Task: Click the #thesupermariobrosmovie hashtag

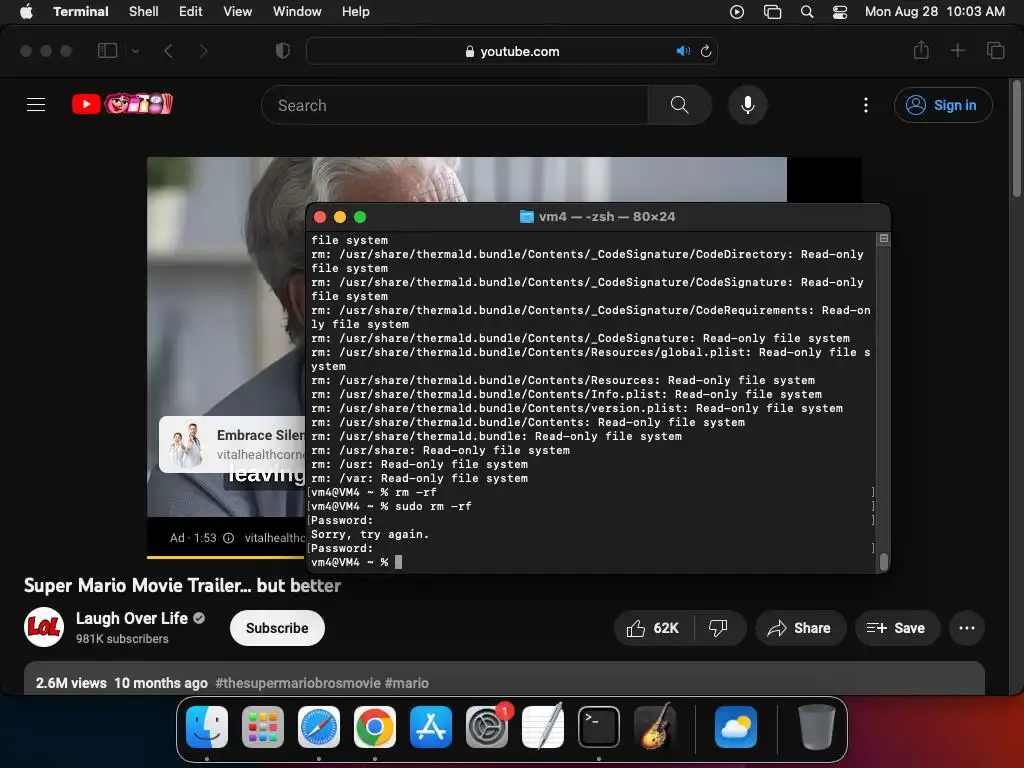Action: tap(298, 683)
